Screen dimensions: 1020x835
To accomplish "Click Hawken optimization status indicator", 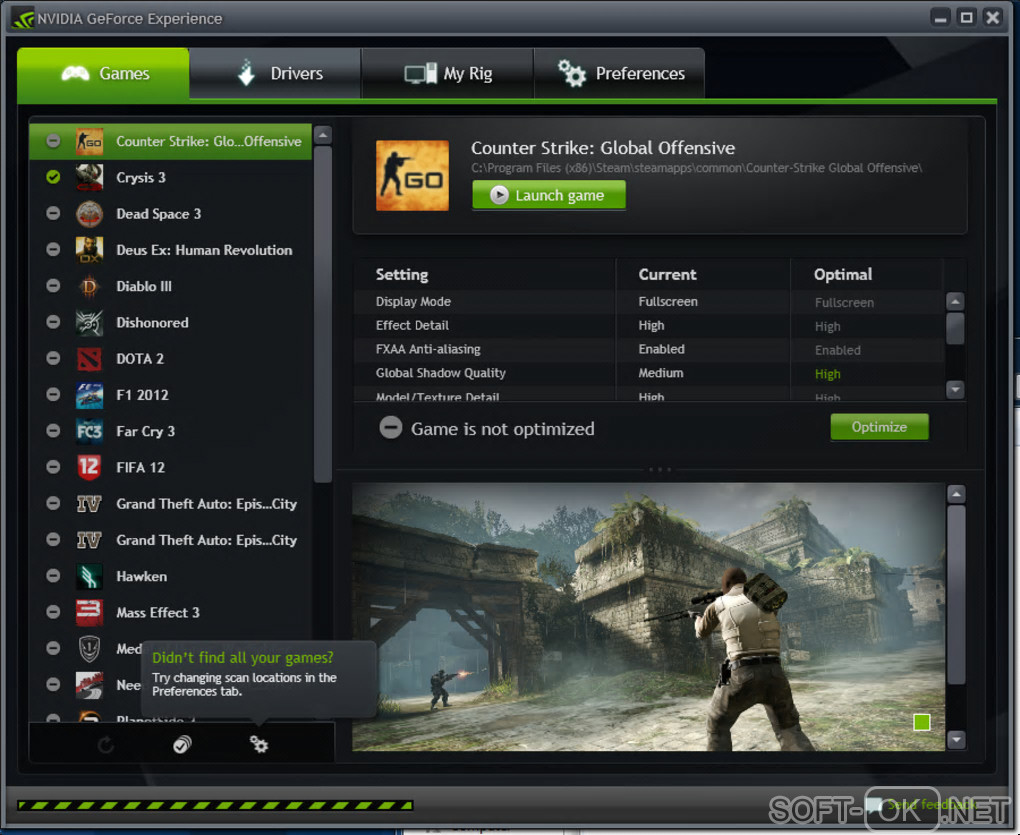I will [x=53, y=576].
